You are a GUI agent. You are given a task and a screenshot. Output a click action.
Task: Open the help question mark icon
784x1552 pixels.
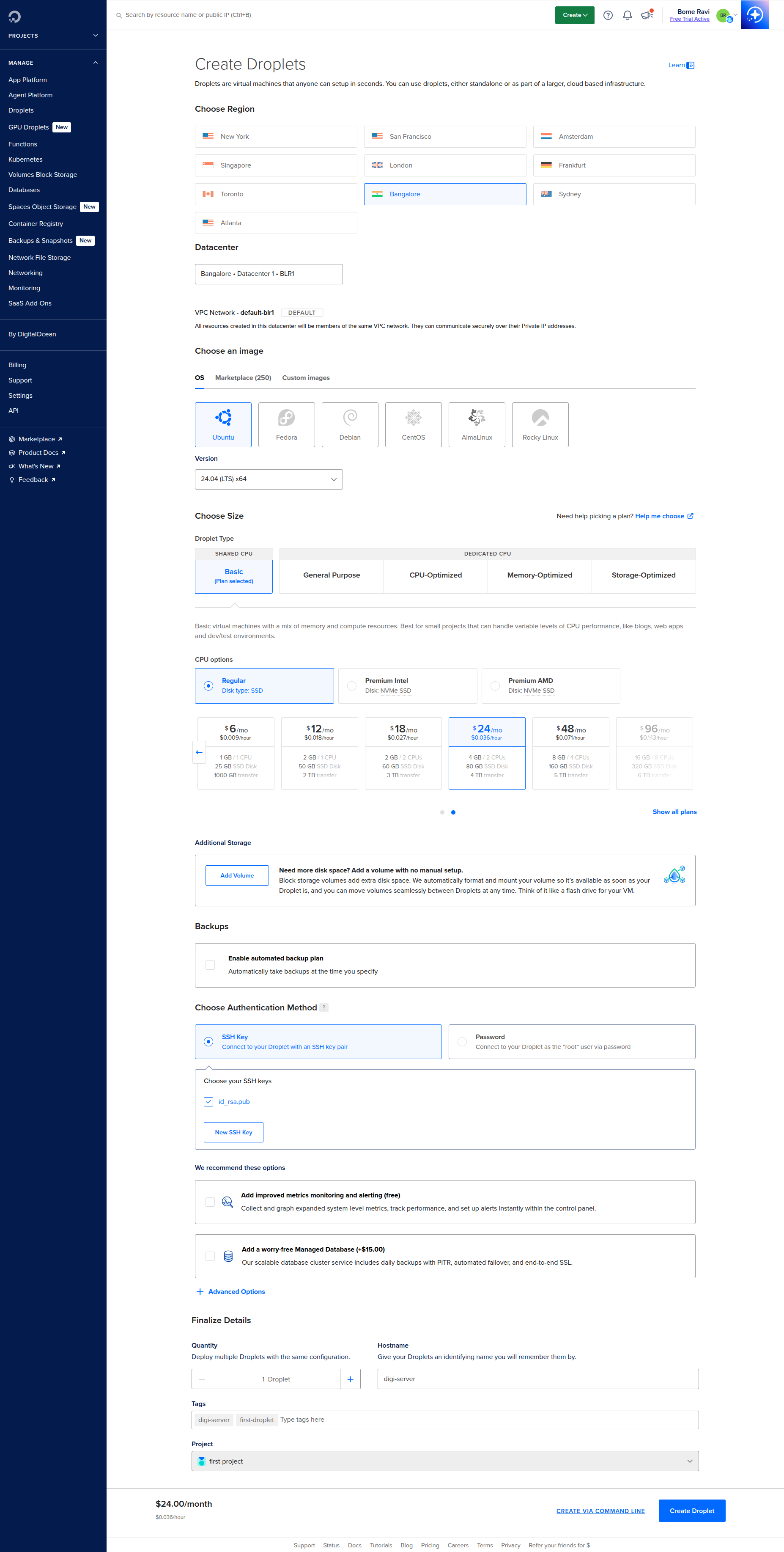pos(608,15)
